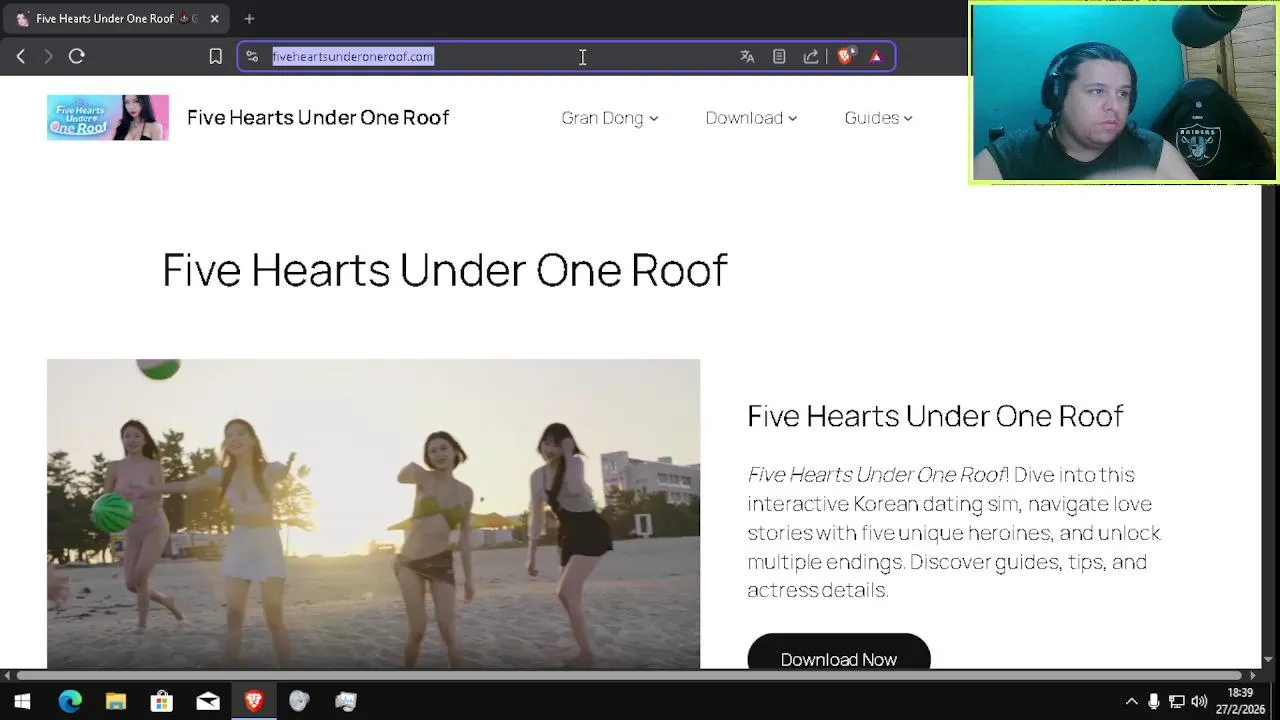Open the Brave Shields lion icon
This screenshot has height=720, width=1280.
click(x=846, y=57)
